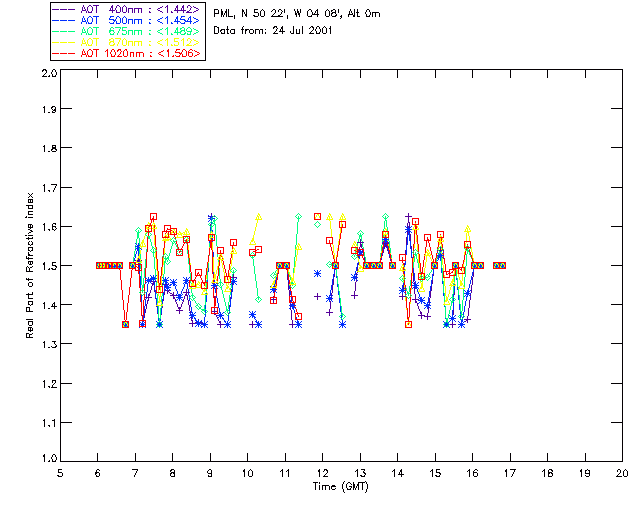Click the 1.5 tick label on y-axis
640x512 pixels.
tap(47, 266)
